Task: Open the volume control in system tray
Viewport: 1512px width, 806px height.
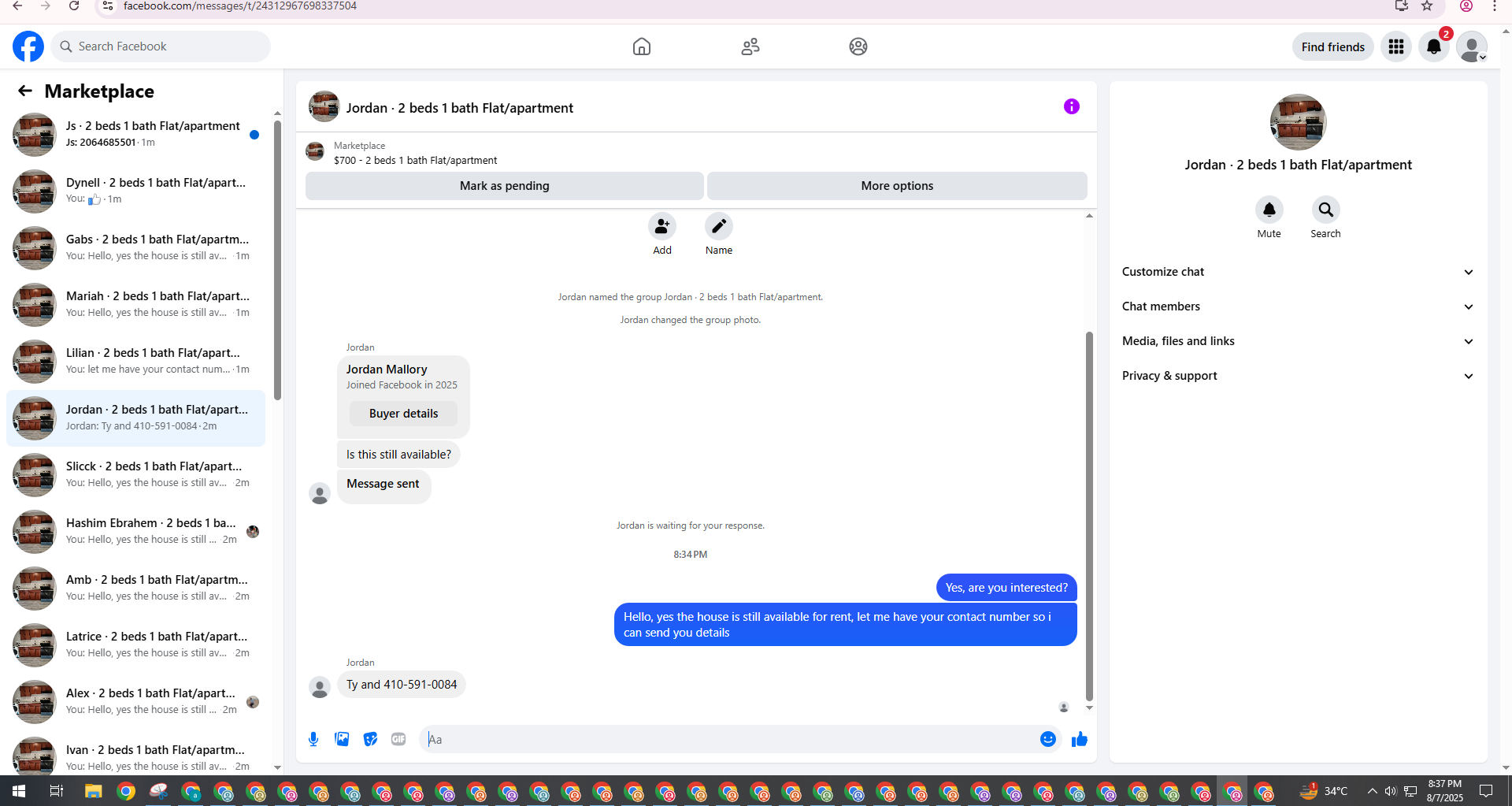Action: 1391,791
